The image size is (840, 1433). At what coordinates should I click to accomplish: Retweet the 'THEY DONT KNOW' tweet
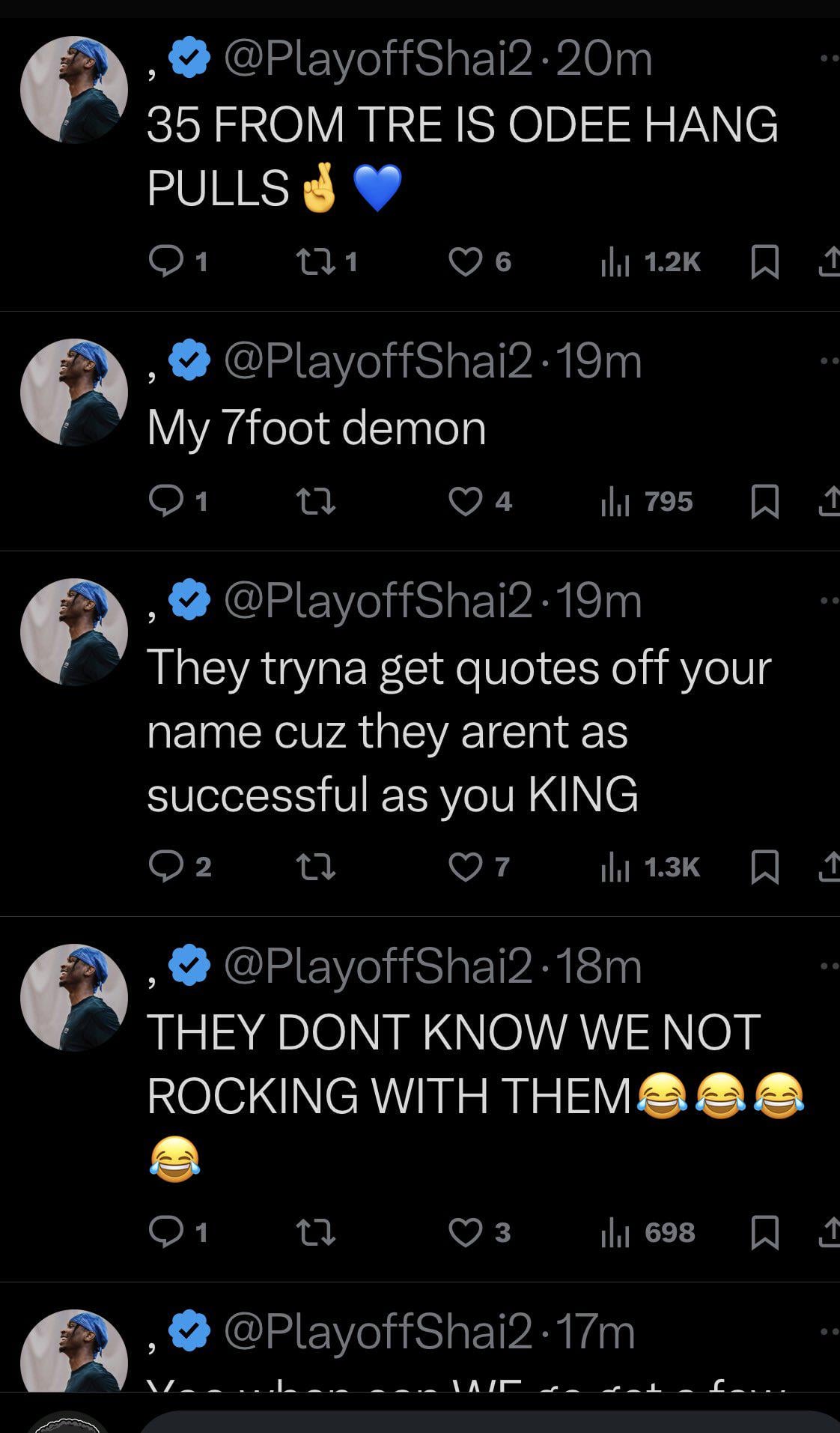(315, 1232)
